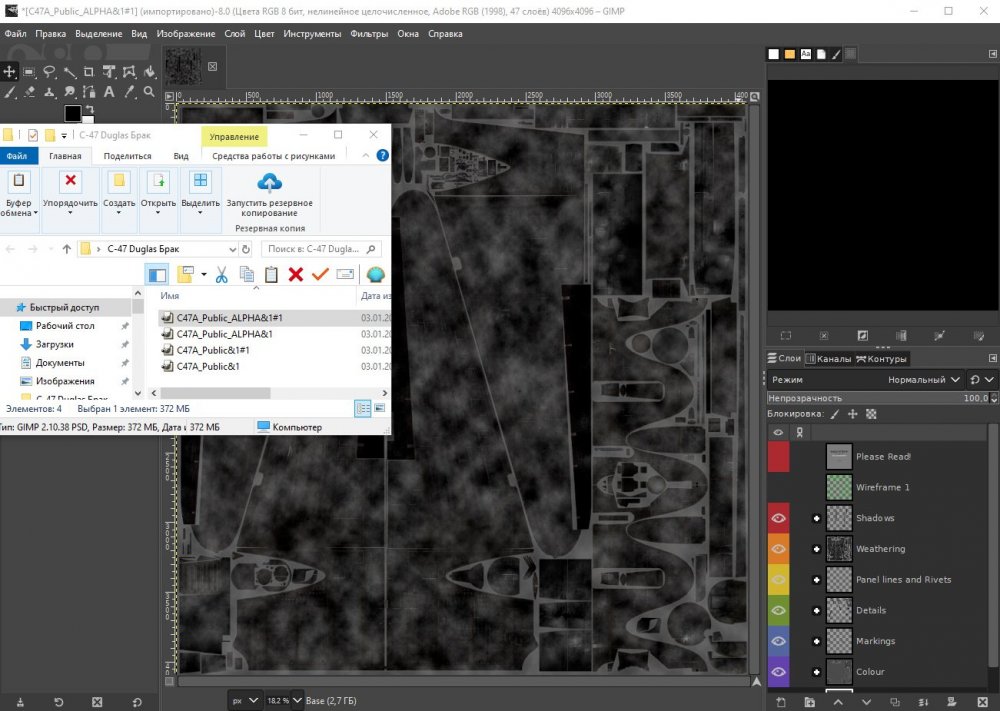The image size is (1000, 711).
Task: Click the swap foreground/background colors arrow
Action: click(x=88, y=109)
